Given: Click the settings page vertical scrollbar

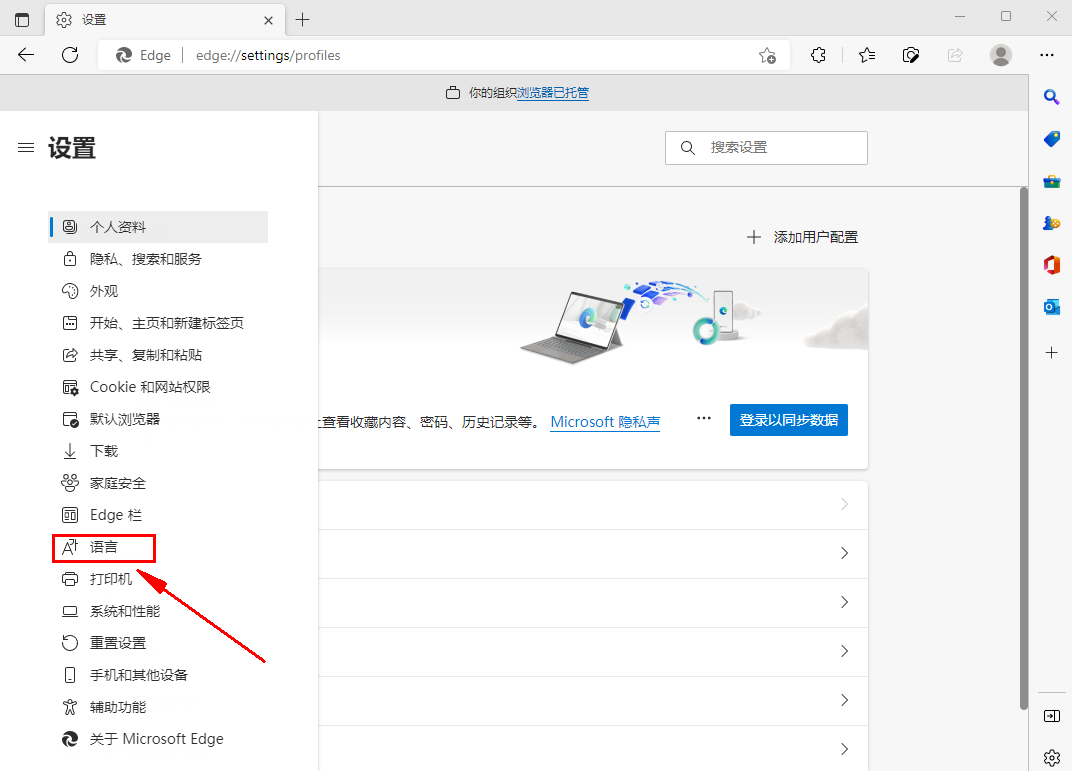Looking at the screenshot, I should point(1023,448).
